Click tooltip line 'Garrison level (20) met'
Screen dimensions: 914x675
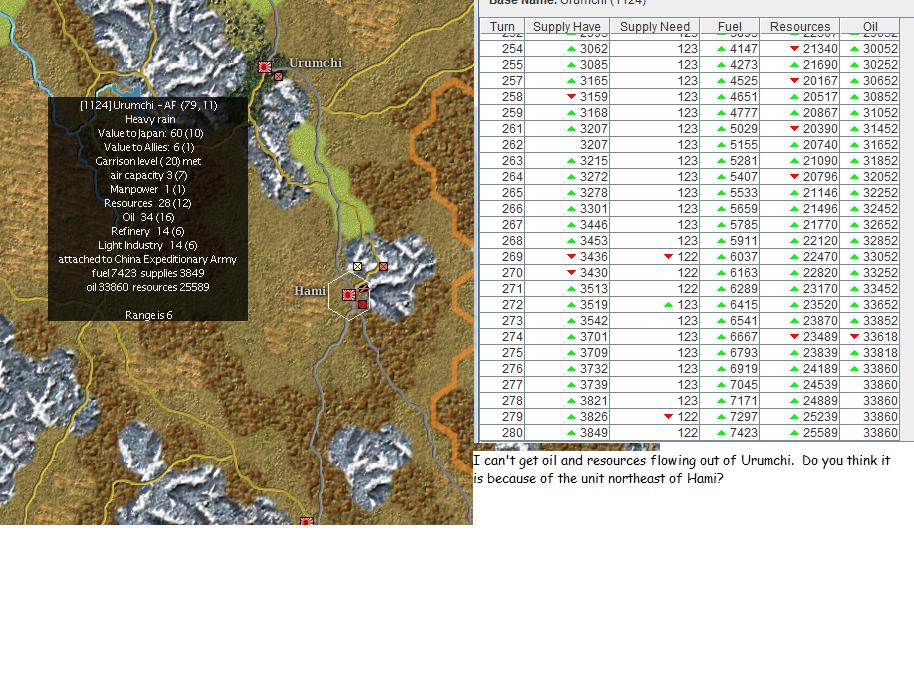coord(148,161)
